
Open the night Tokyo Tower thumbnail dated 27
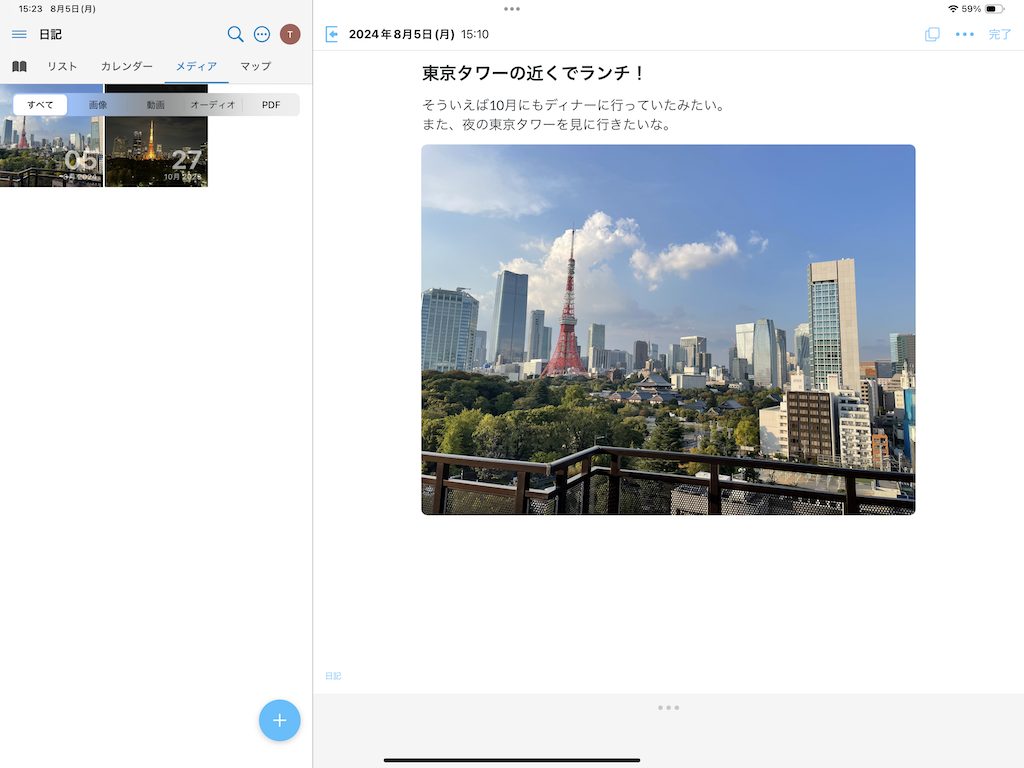point(156,135)
